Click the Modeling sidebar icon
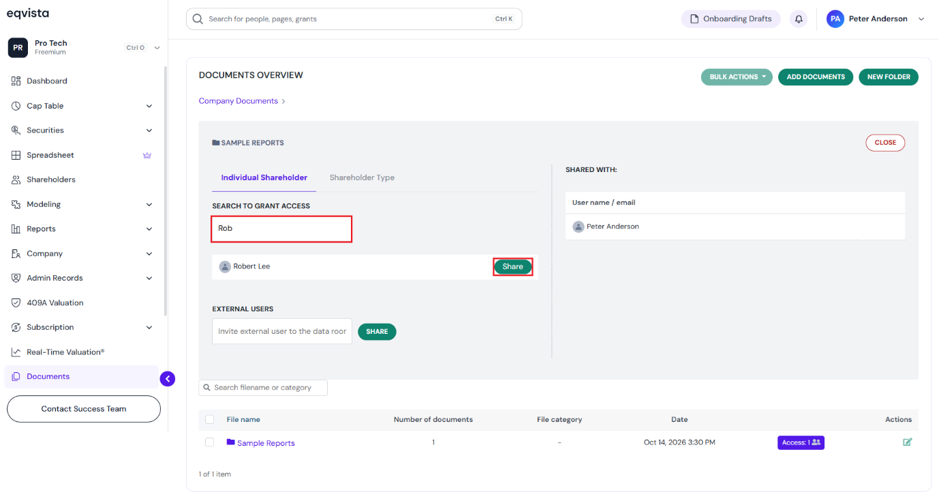The width and height of the screenshot is (939, 495). coord(16,204)
